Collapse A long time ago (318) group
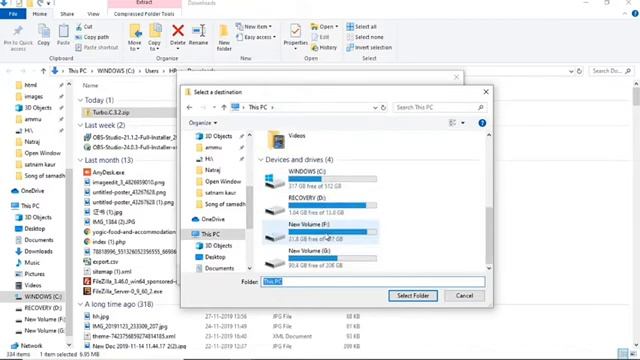The width and height of the screenshot is (640, 360). pyautogui.click(x=80, y=304)
